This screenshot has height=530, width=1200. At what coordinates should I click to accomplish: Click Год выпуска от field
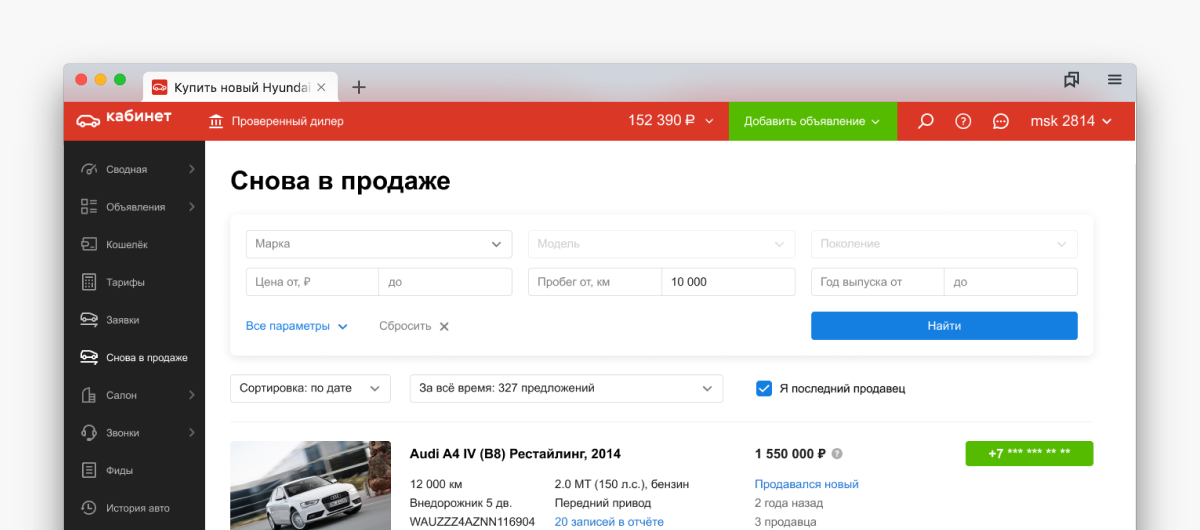[x=877, y=282]
